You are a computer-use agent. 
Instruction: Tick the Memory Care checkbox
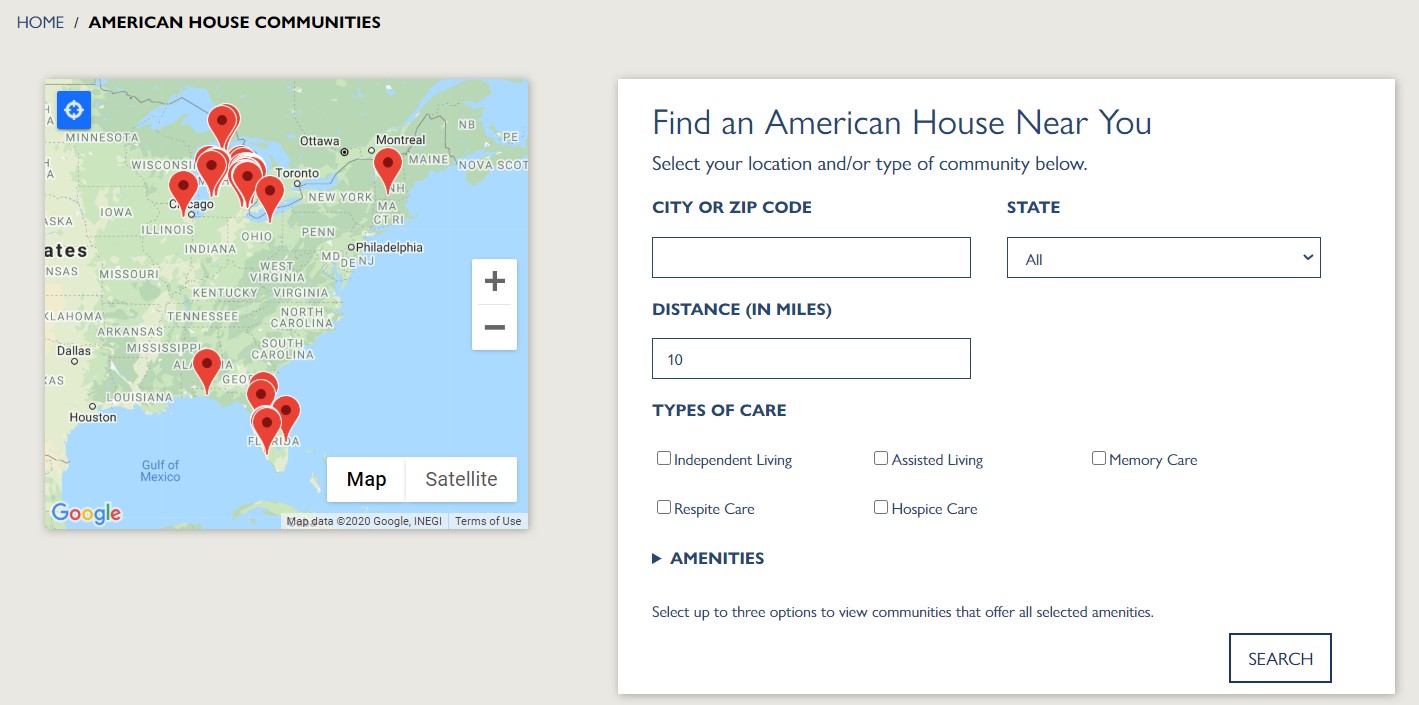[x=1099, y=459]
